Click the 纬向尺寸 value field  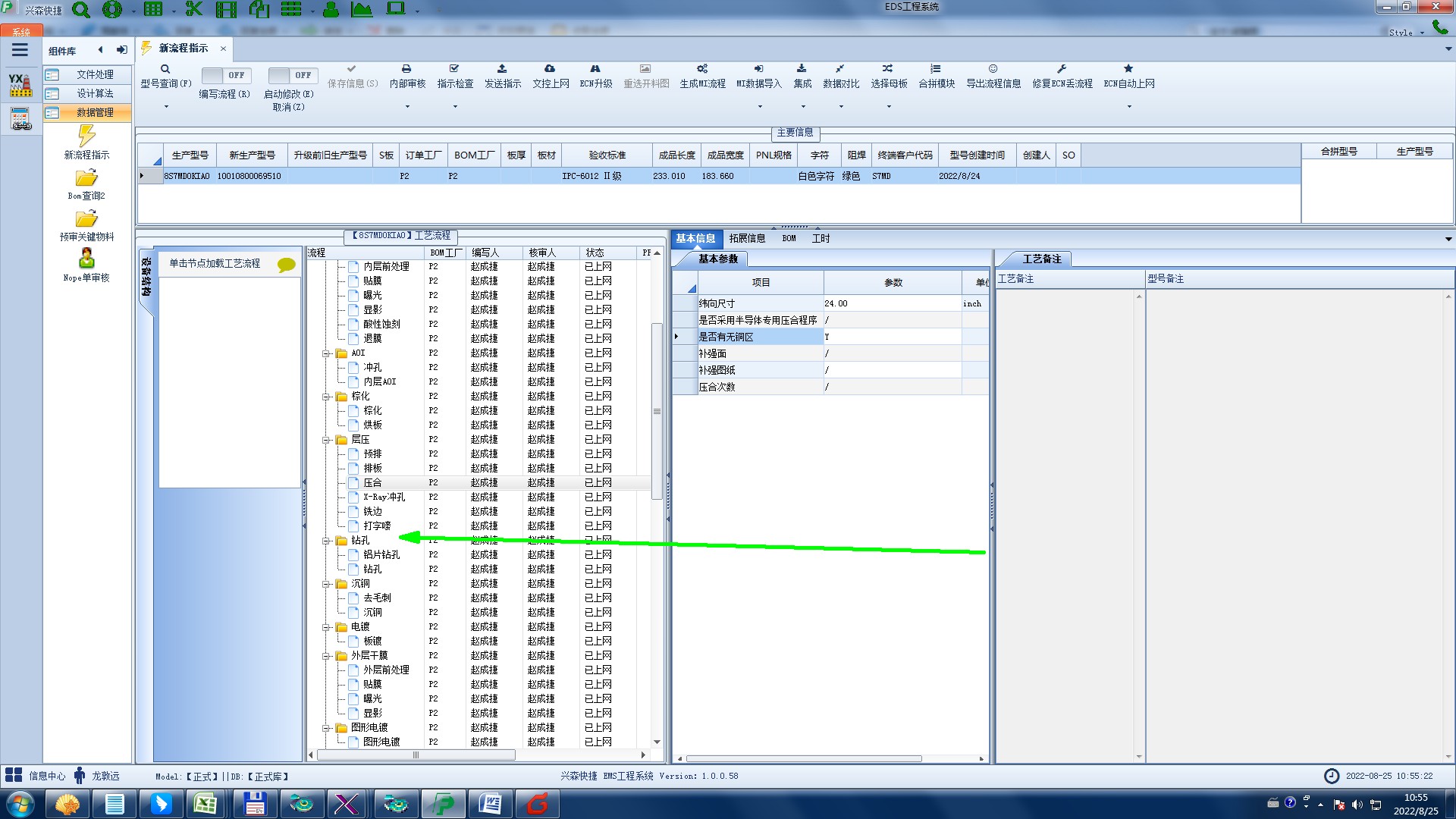[892, 303]
